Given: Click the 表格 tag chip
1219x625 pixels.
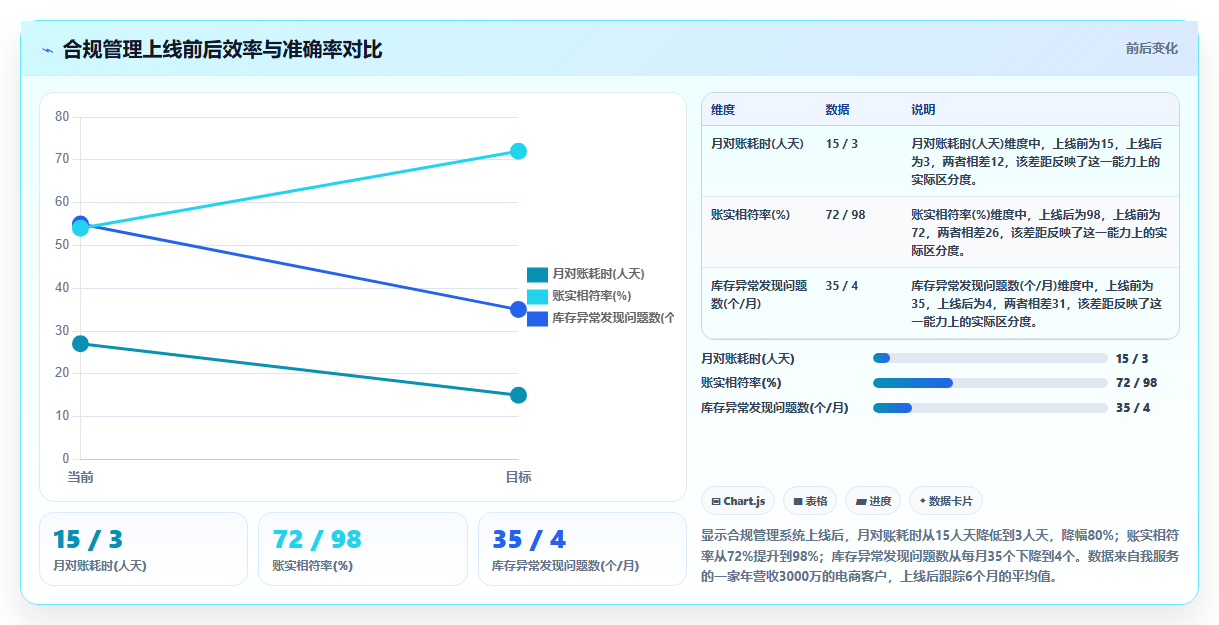Looking at the screenshot, I should (810, 501).
